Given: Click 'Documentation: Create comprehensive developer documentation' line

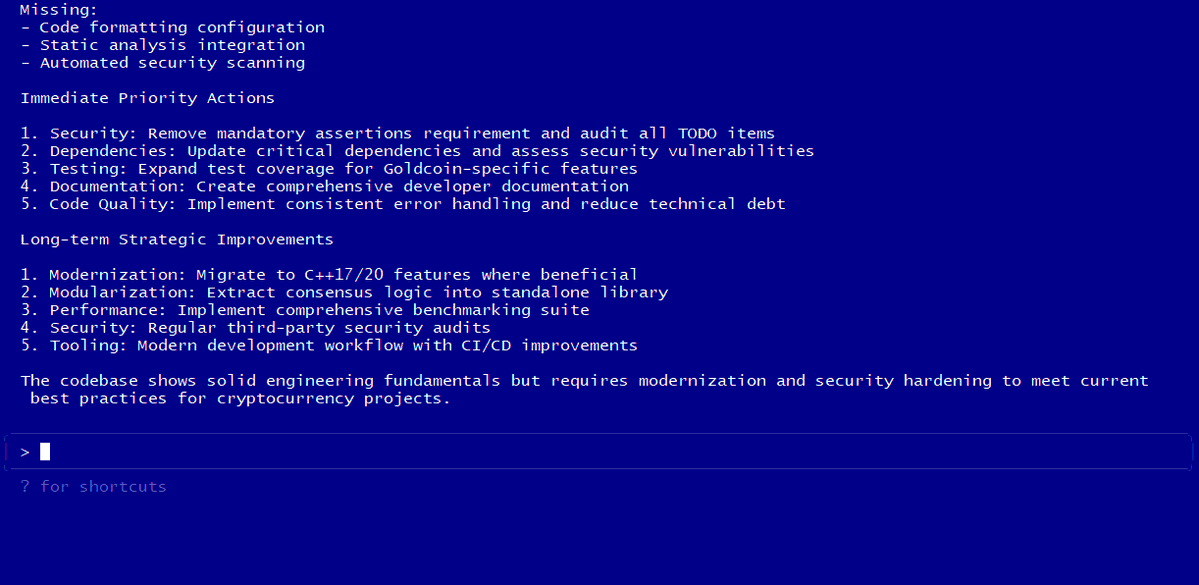Looking at the screenshot, I should 324,187.
